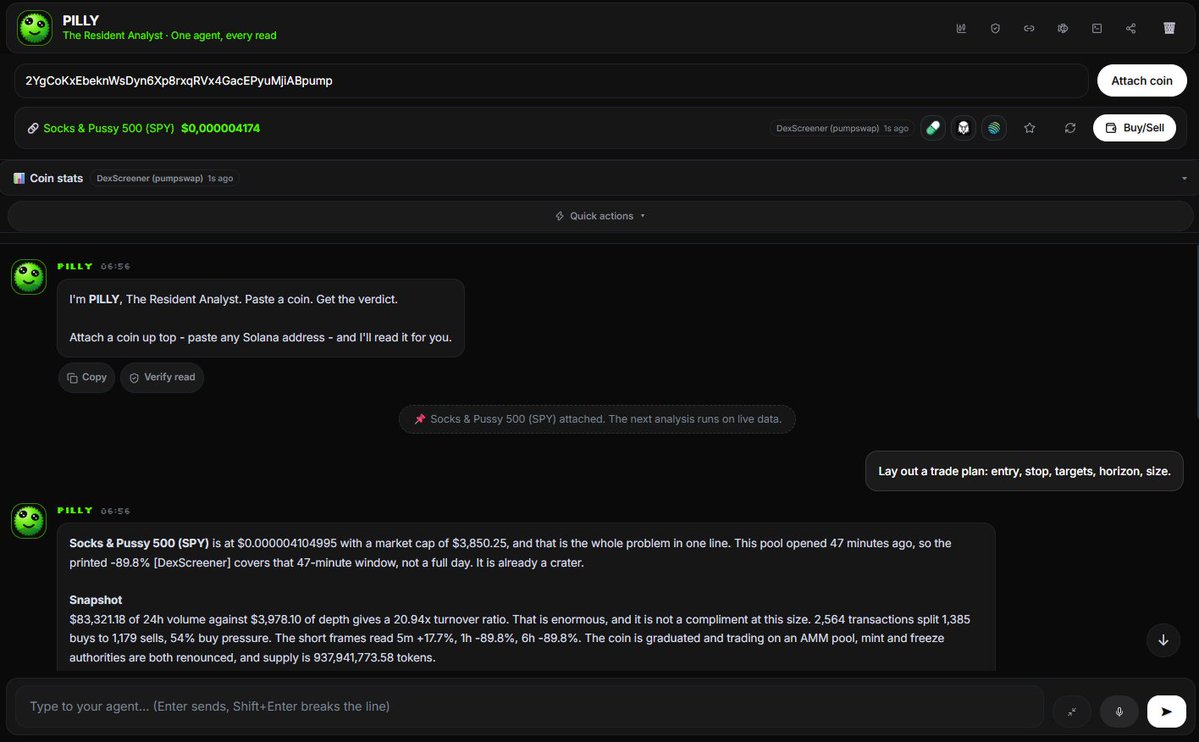Open the green pill pump.fun icon
This screenshot has width=1199, height=742.
[x=933, y=128]
